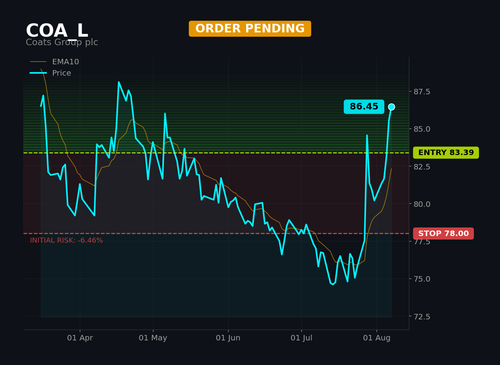Viewport: 500px width, 365px height.
Task: Click the 80.0 y-axis tick label
Action: click(x=422, y=204)
